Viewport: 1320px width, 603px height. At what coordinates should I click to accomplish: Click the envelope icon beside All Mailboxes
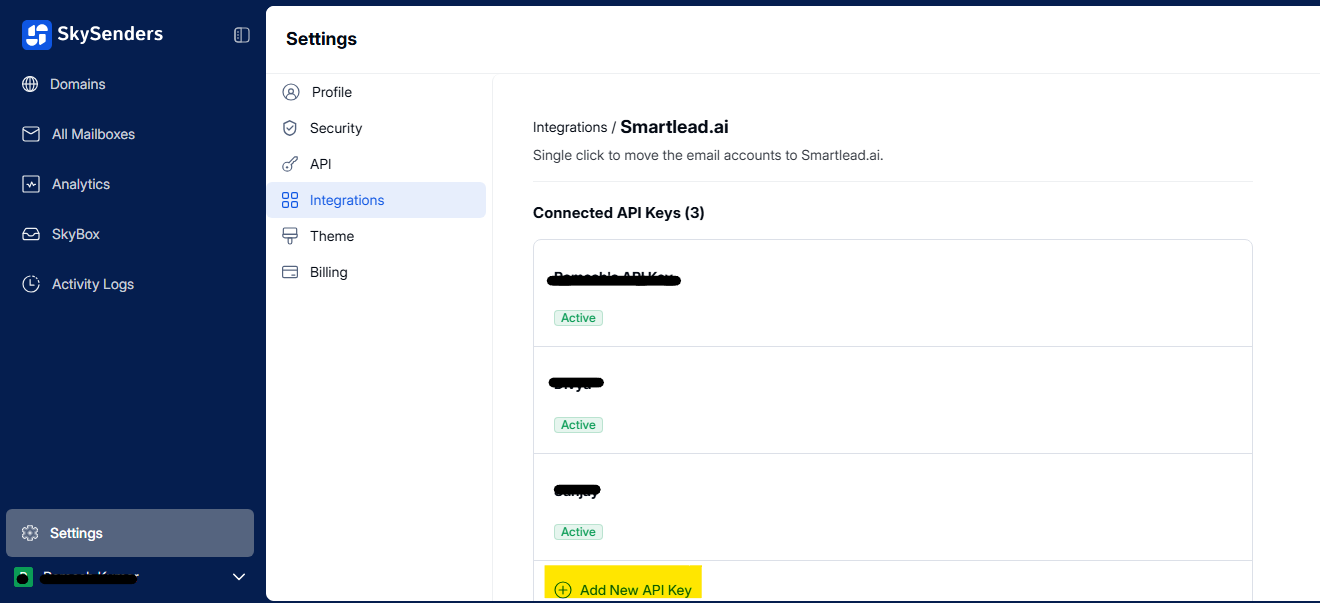pyautogui.click(x=31, y=134)
